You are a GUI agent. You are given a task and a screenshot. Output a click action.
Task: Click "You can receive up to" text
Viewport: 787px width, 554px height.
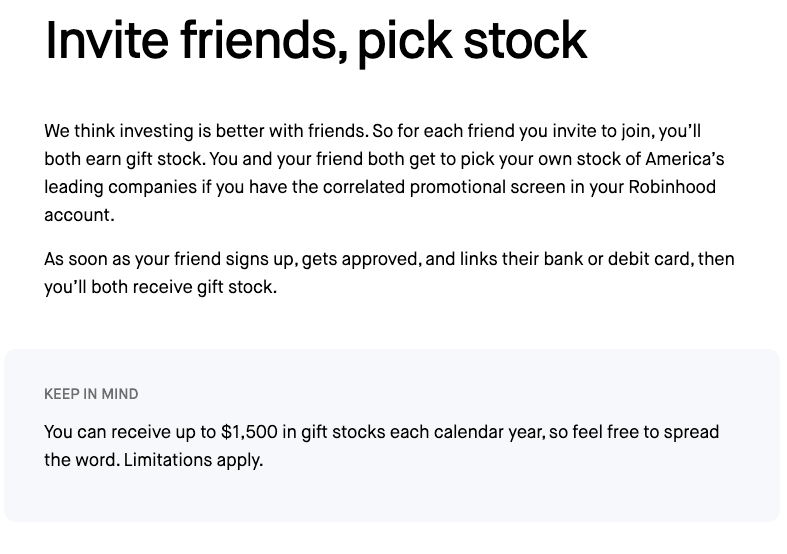131,432
